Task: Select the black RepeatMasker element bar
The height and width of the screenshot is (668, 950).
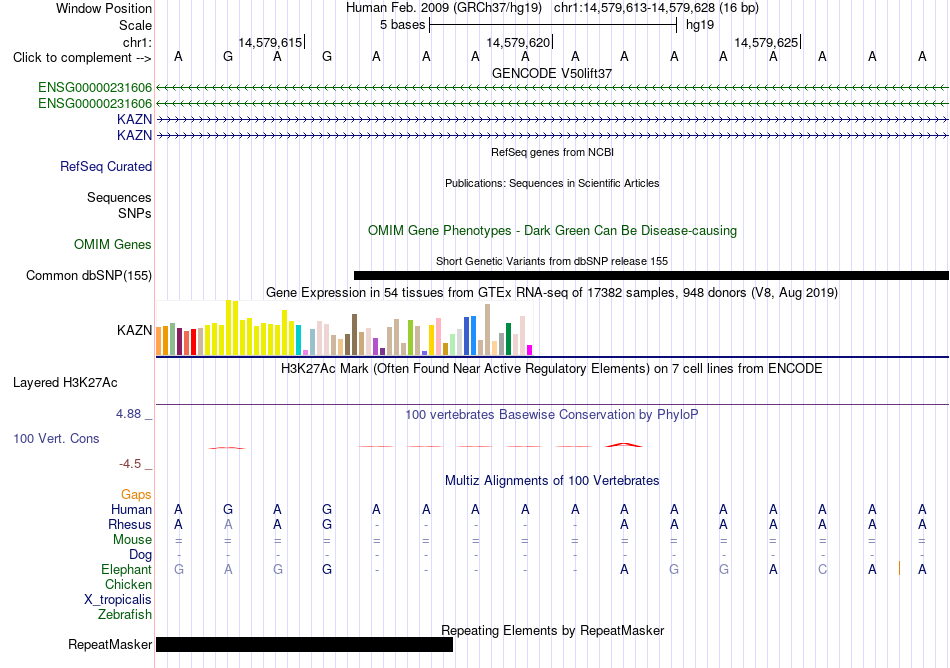Action: tap(304, 644)
